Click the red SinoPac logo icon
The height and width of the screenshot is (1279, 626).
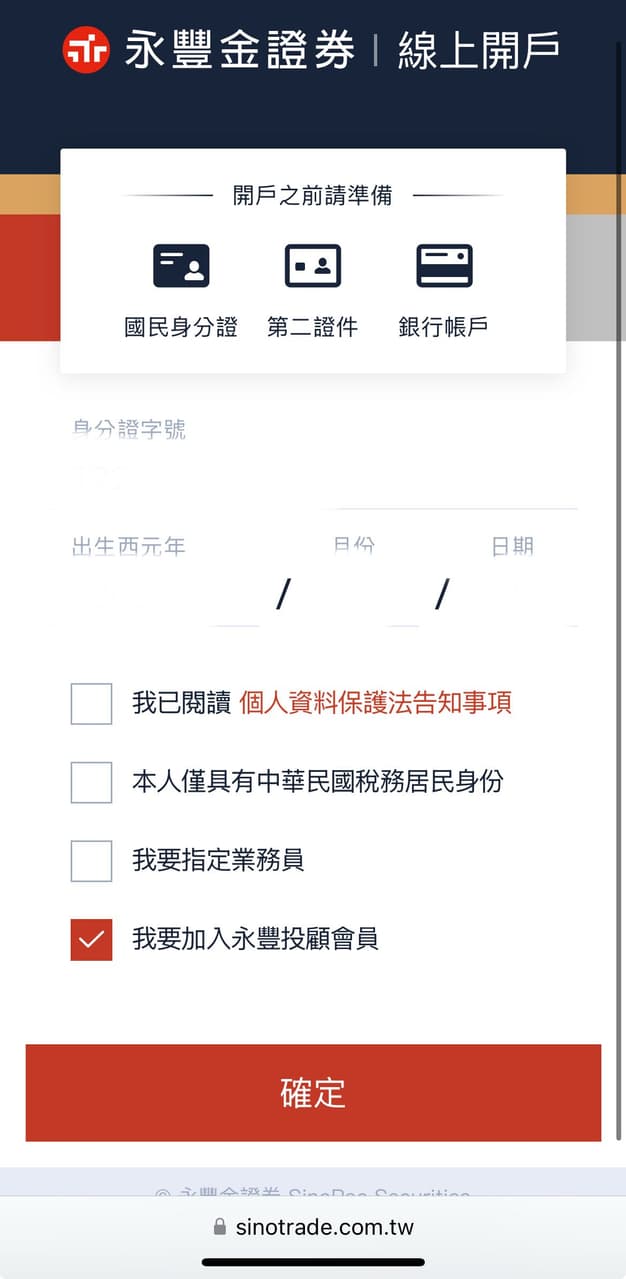[x=84, y=48]
